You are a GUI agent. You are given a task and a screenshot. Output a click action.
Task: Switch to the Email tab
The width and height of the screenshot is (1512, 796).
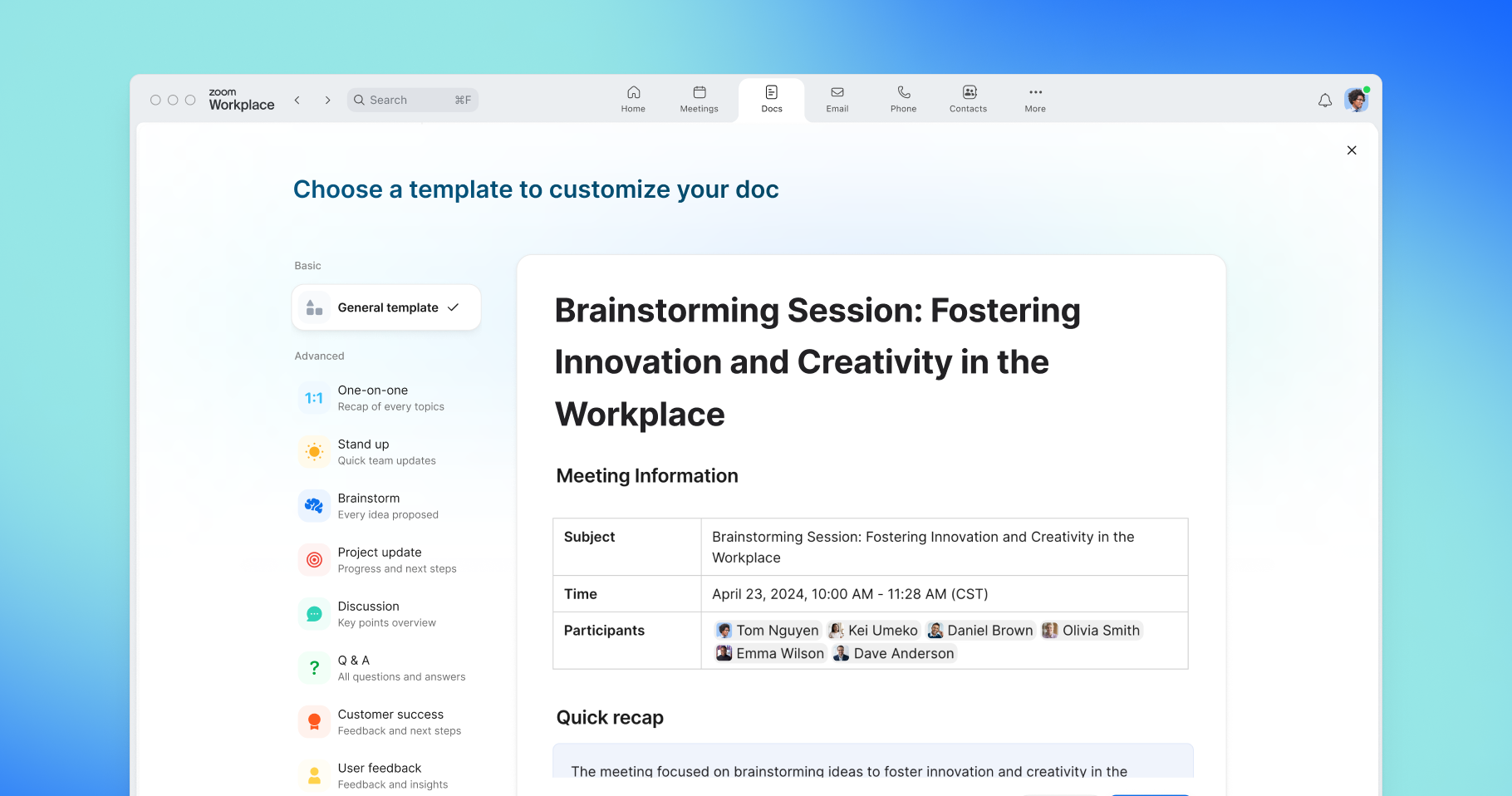pyautogui.click(x=837, y=99)
